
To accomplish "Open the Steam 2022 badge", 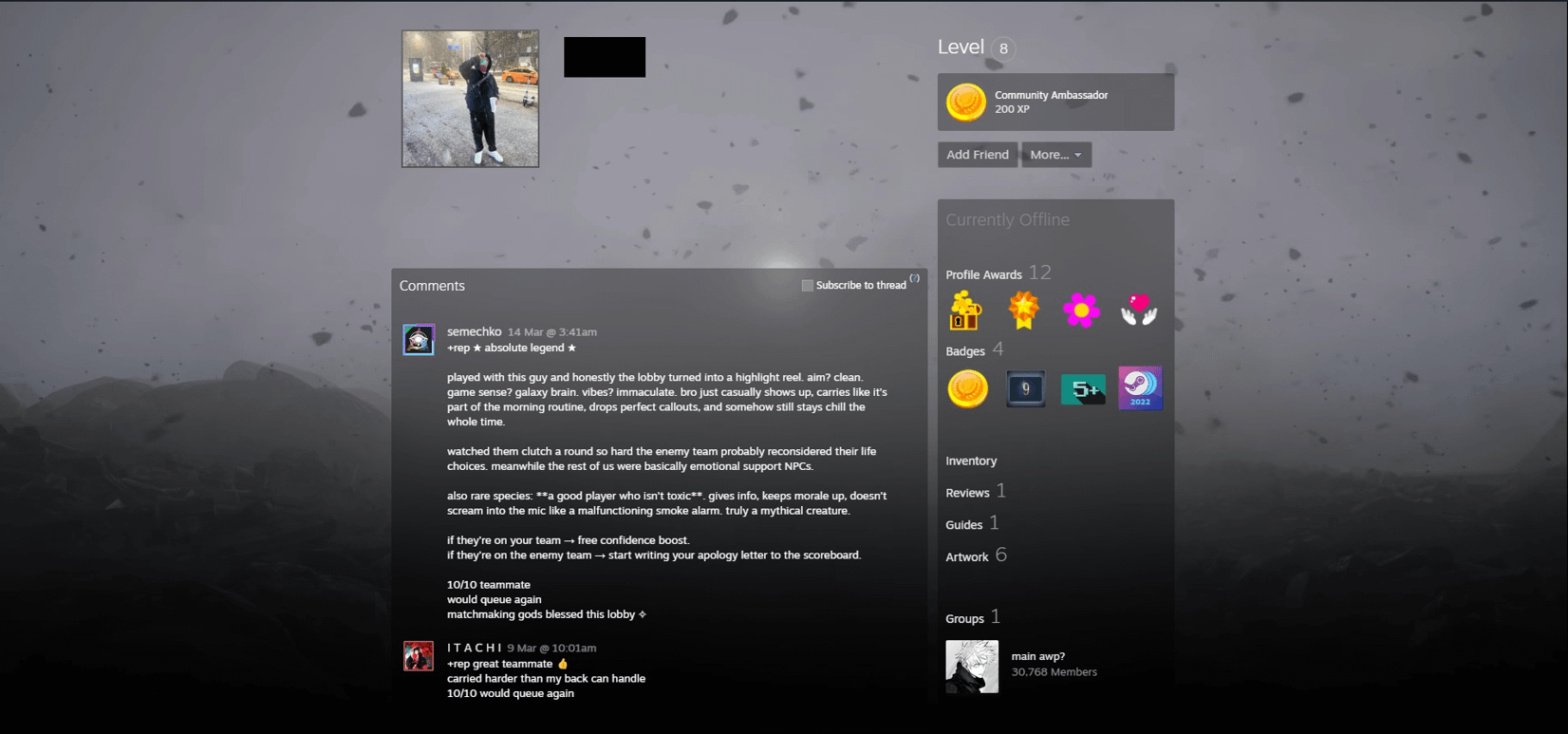I will pyautogui.click(x=1140, y=388).
